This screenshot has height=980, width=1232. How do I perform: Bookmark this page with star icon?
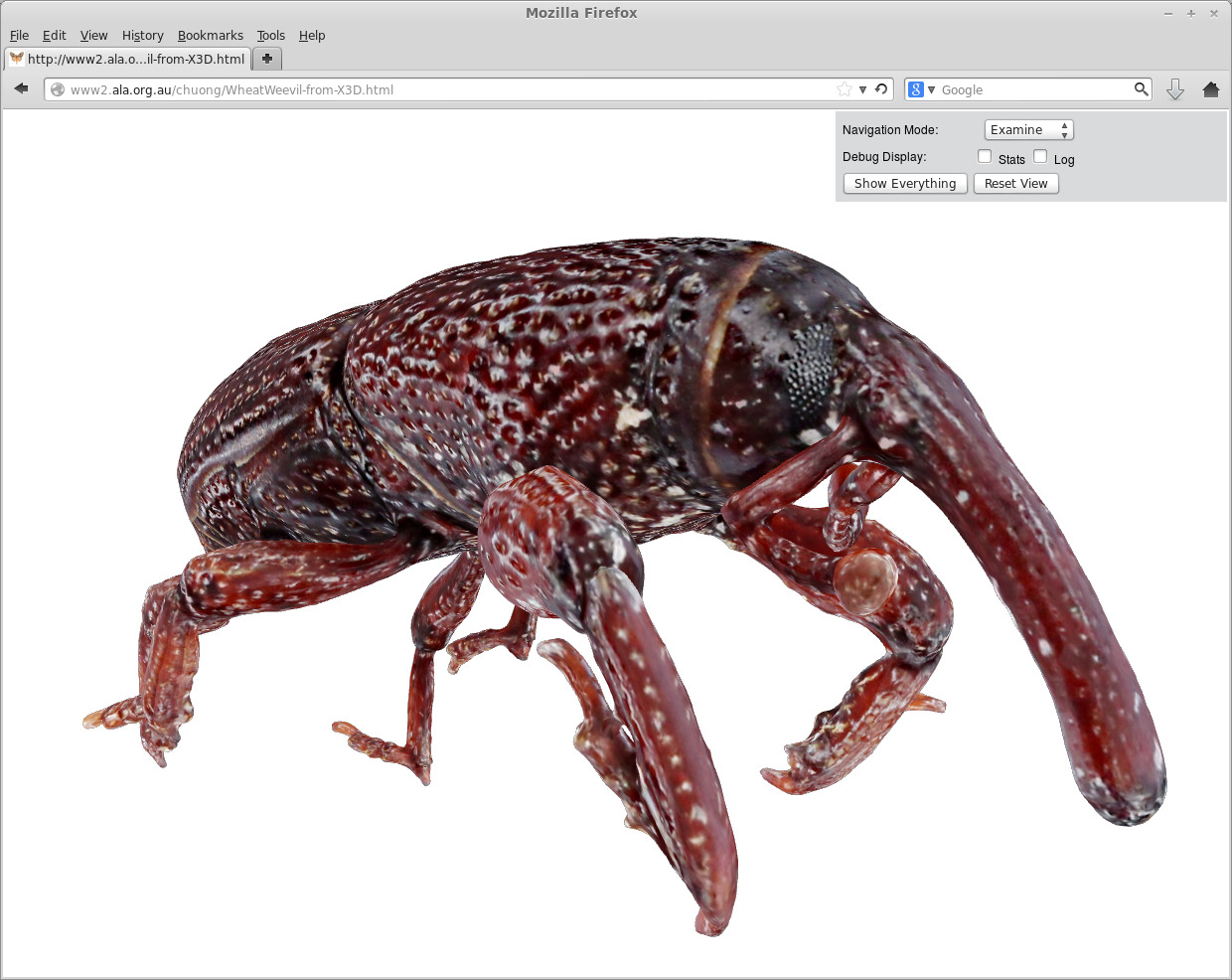[x=845, y=89]
